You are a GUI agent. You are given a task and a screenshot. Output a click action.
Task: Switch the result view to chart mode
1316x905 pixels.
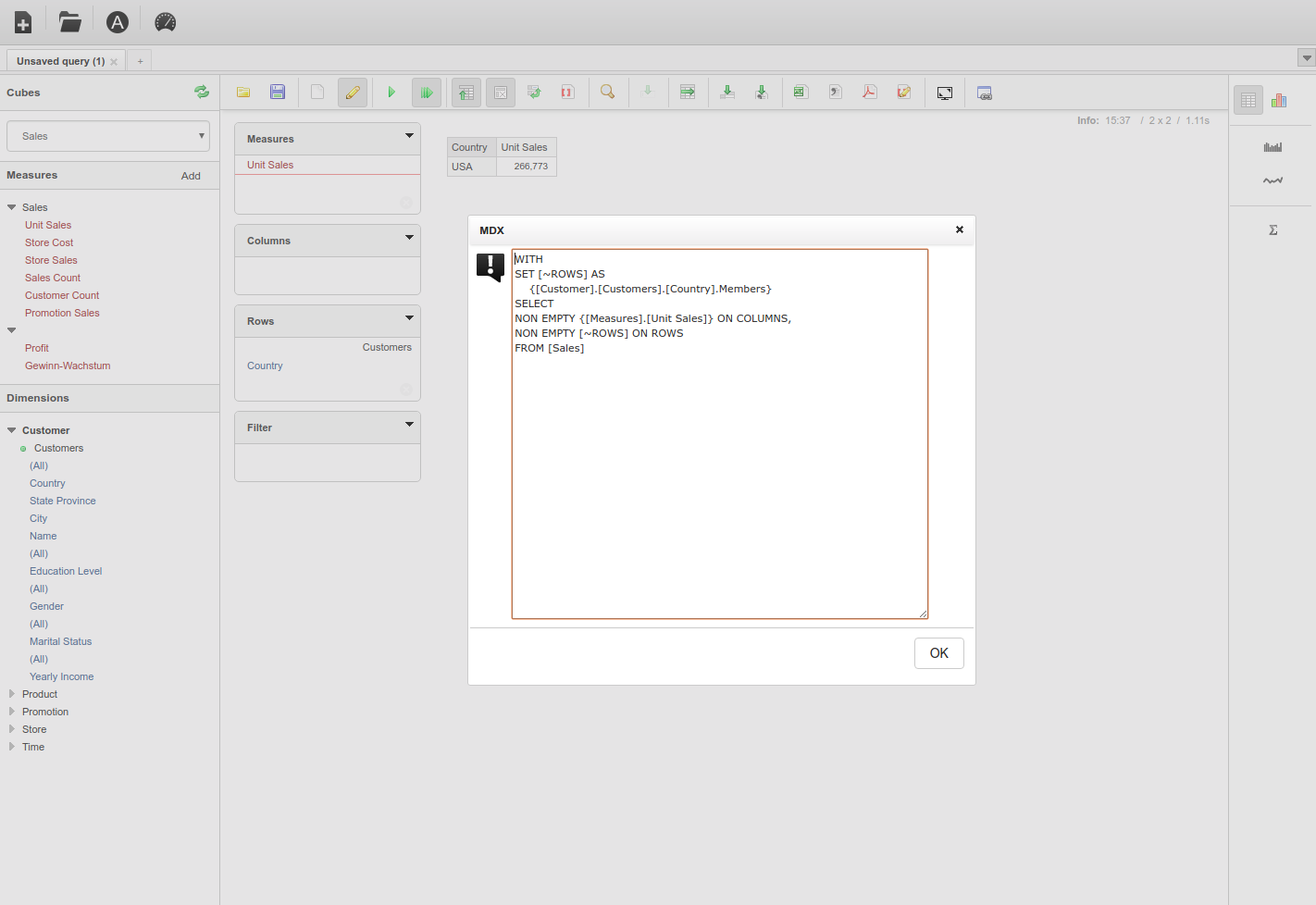(1279, 99)
